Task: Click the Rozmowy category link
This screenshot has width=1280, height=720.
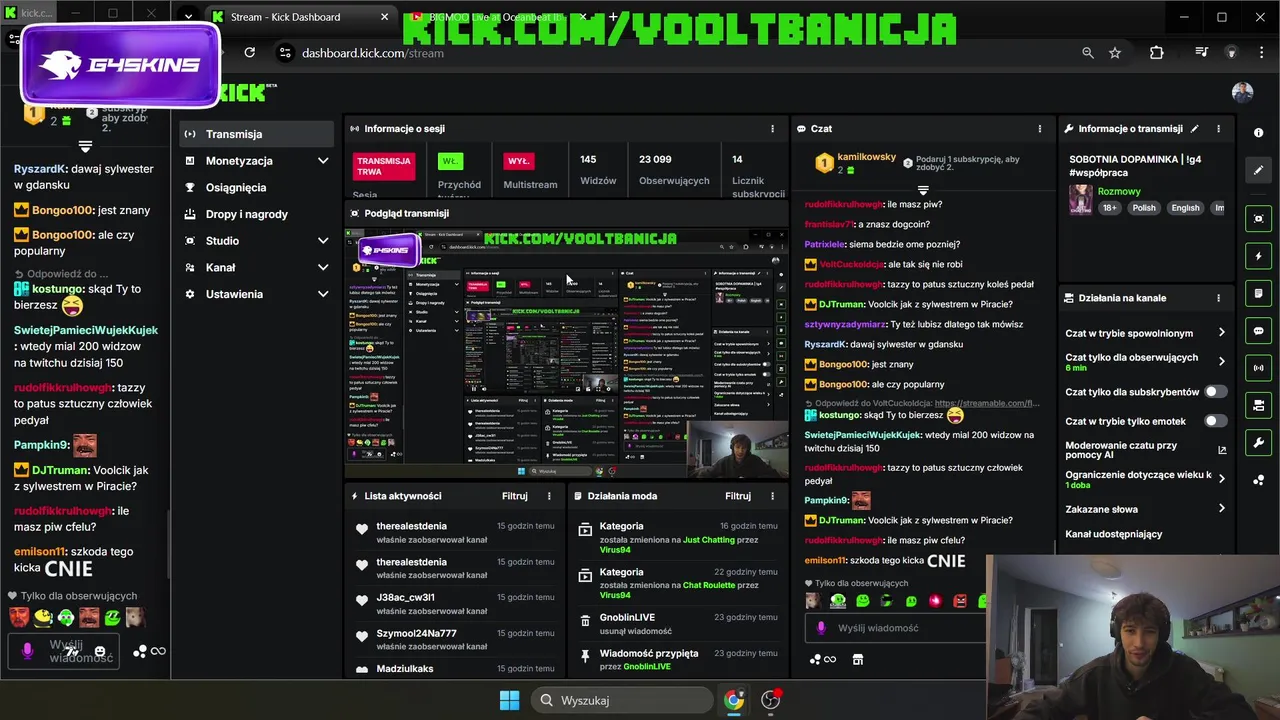Action: click(x=1119, y=191)
